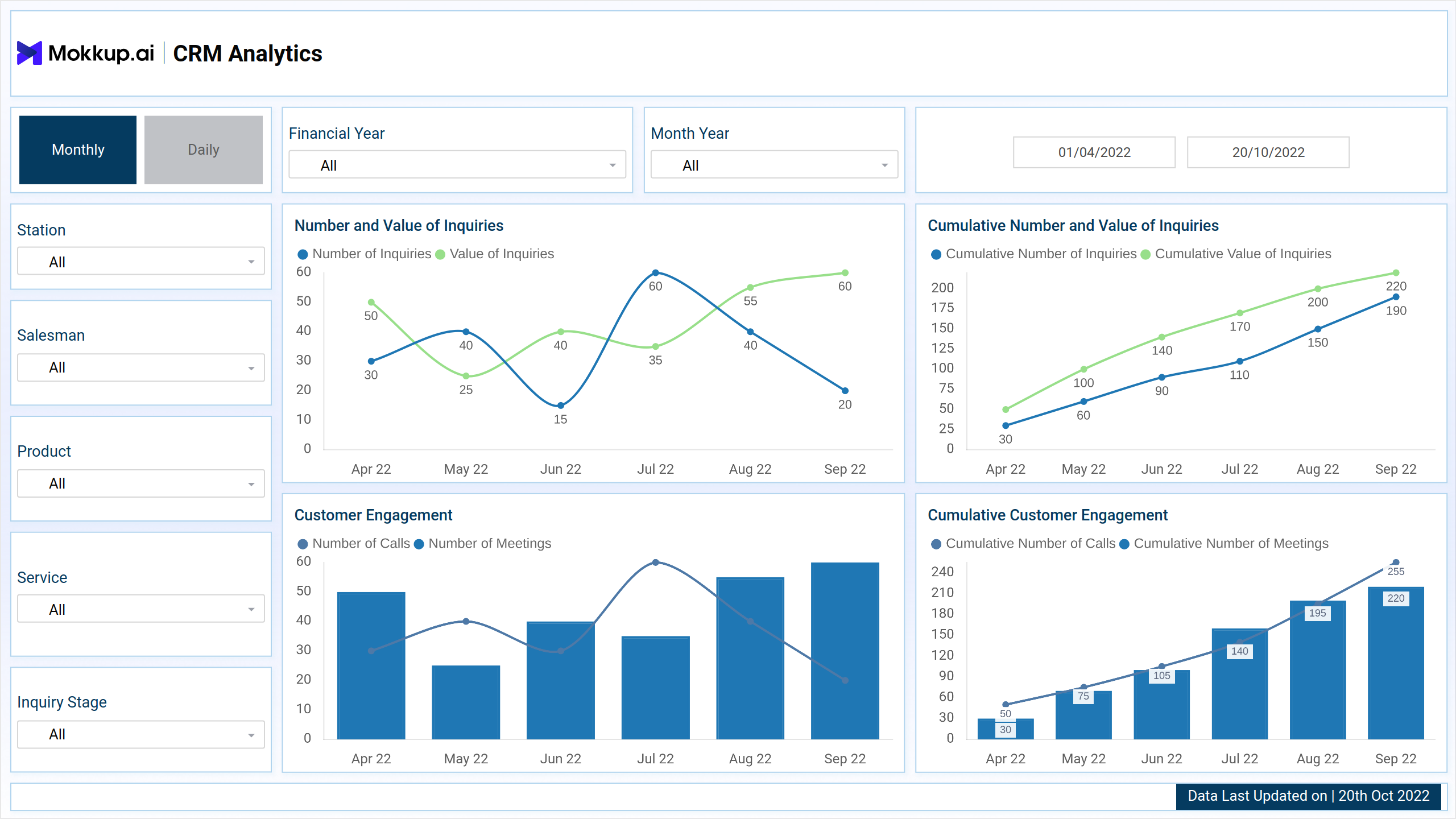Click Cumulative Number and Value of Inquiries title
Screen dimensions: 1456x819
[1073, 226]
